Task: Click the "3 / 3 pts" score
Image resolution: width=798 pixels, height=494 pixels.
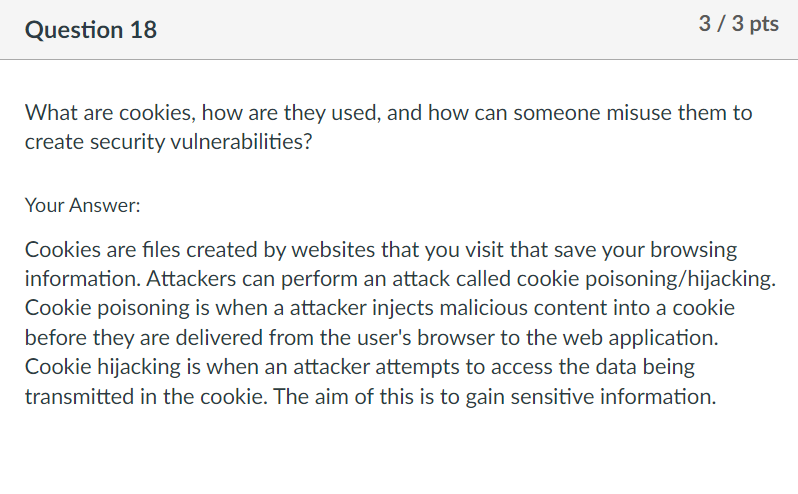Action: tap(738, 24)
